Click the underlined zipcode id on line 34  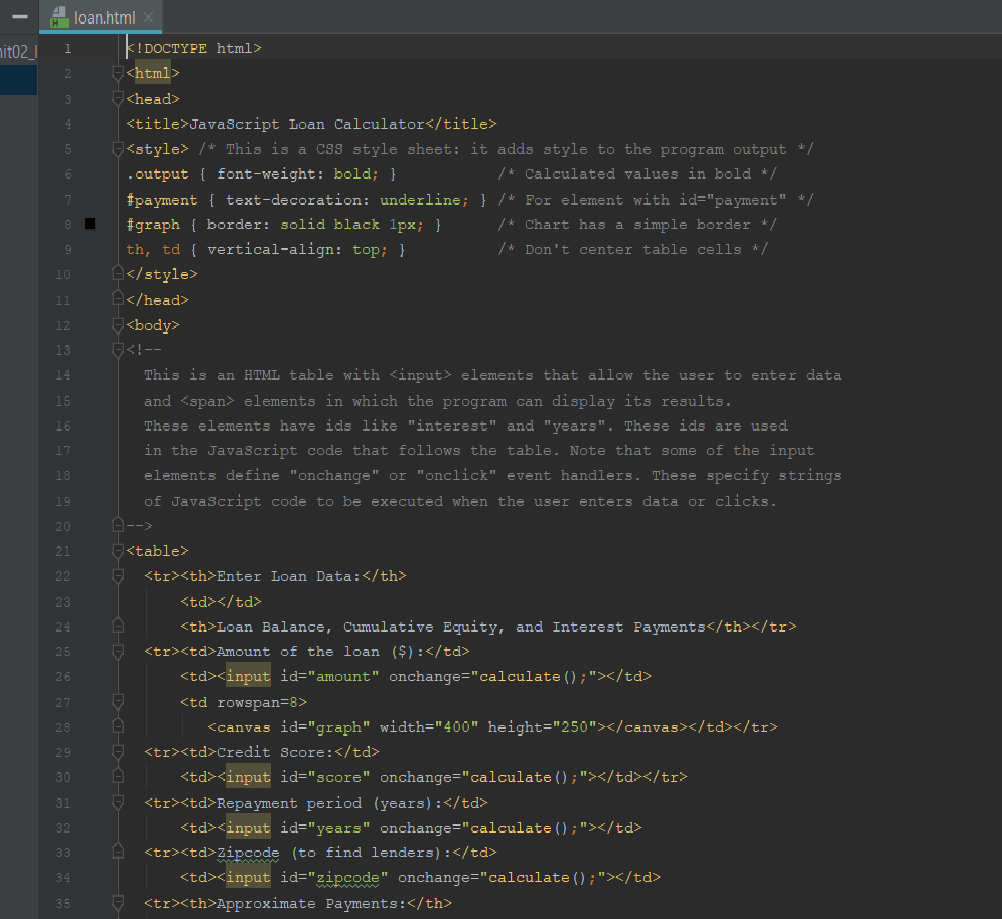point(349,877)
